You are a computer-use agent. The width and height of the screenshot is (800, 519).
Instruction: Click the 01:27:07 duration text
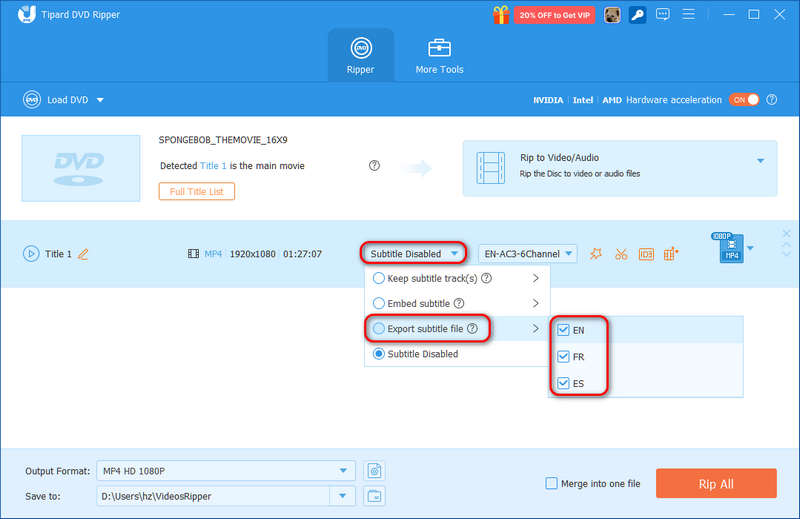coord(302,254)
